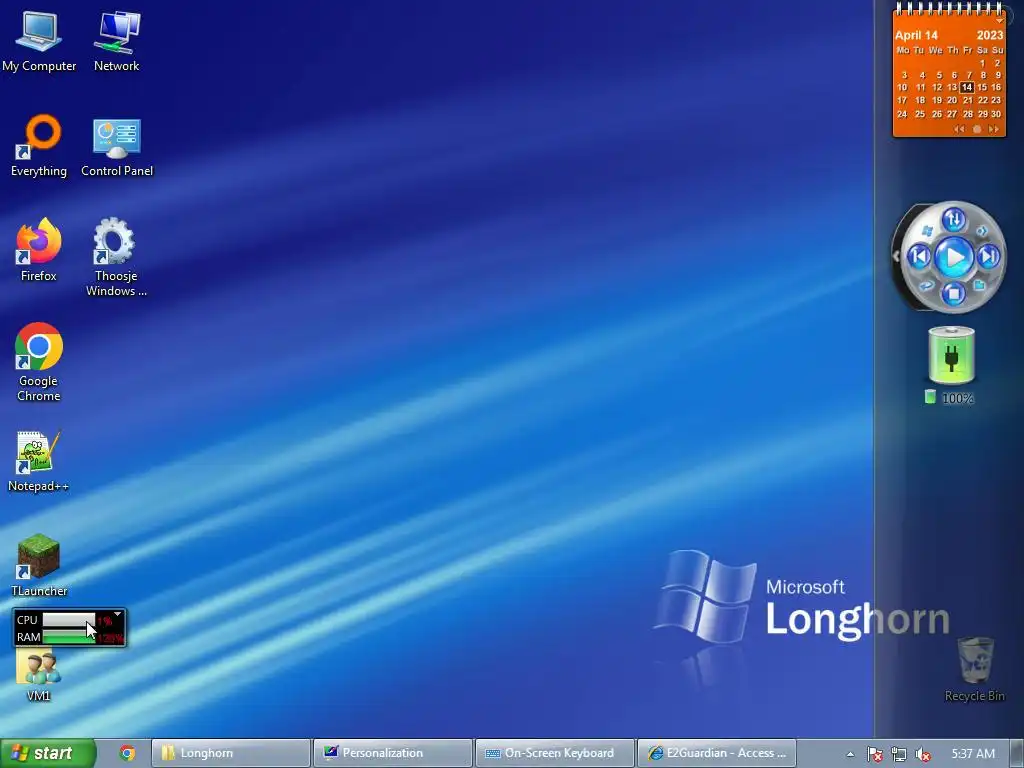Select date 21 in calendar
Viewport: 1024px width, 768px height.
point(967,100)
